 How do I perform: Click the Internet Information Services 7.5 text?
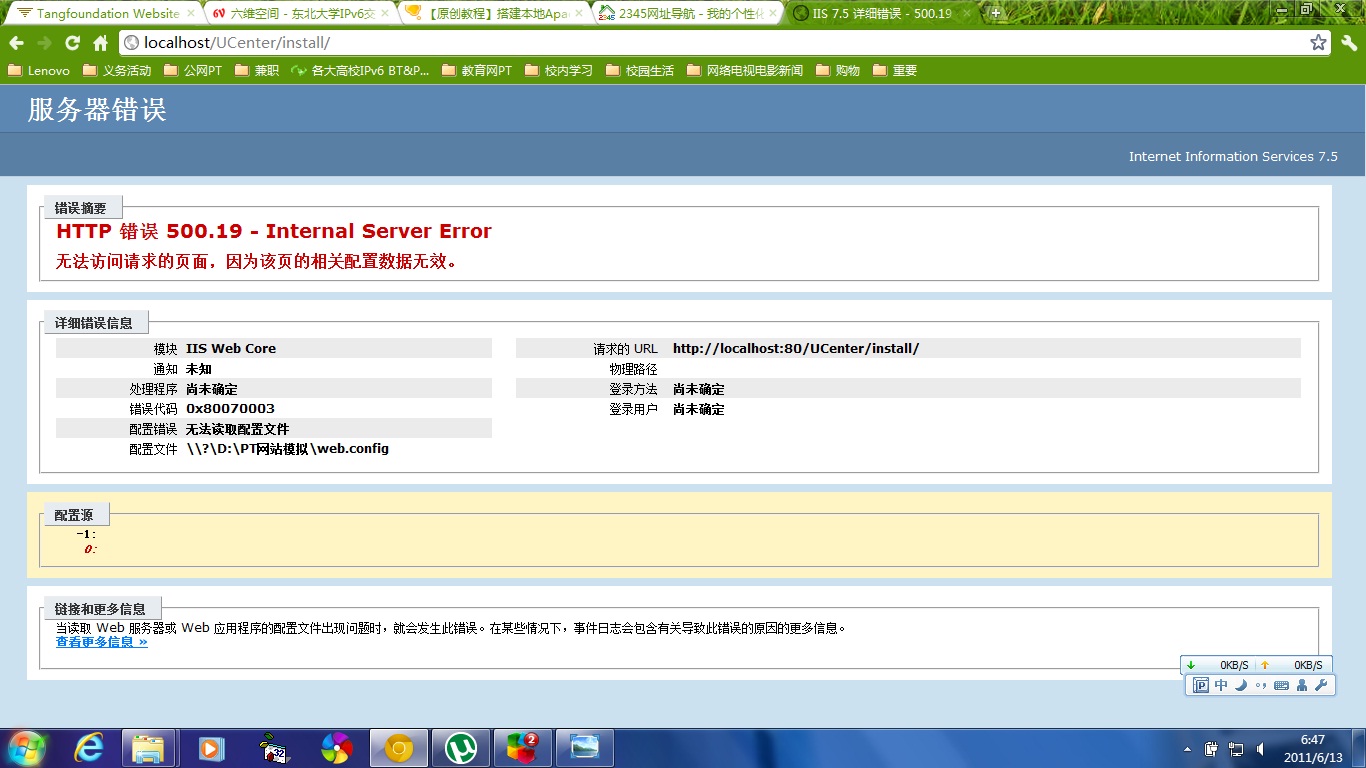click(1233, 156)
